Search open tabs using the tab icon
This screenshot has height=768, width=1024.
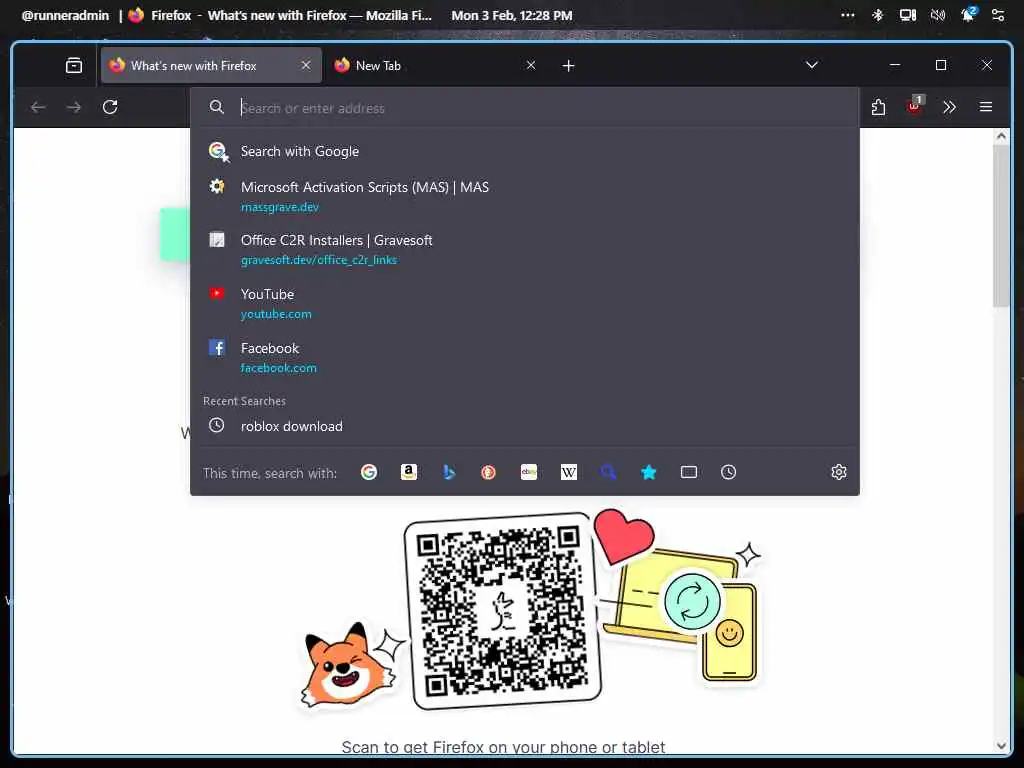[x=688, y=472]
